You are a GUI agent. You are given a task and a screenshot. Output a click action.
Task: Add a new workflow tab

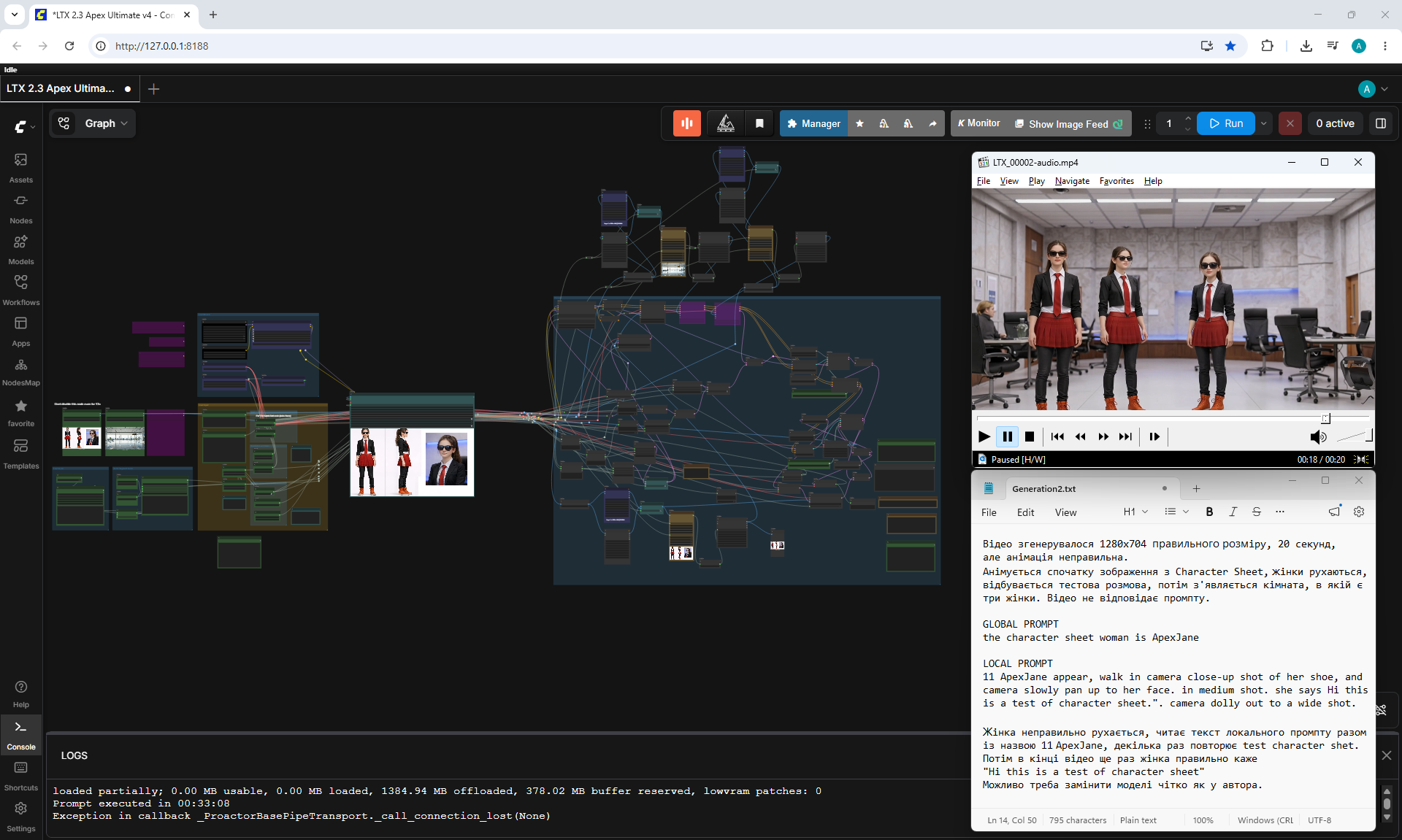[153, 89]
